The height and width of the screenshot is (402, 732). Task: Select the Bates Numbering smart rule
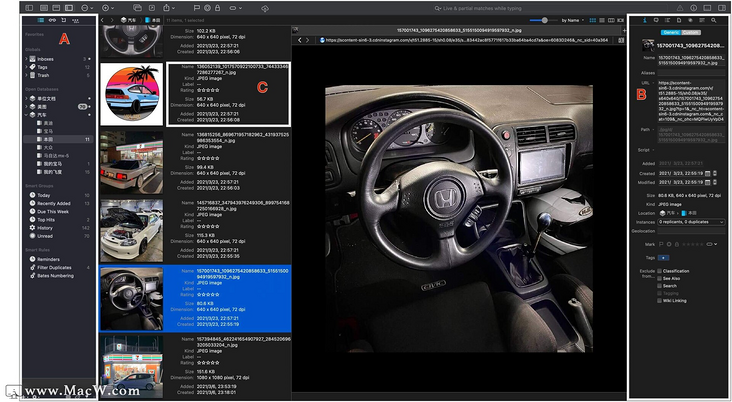coord(58,275)
